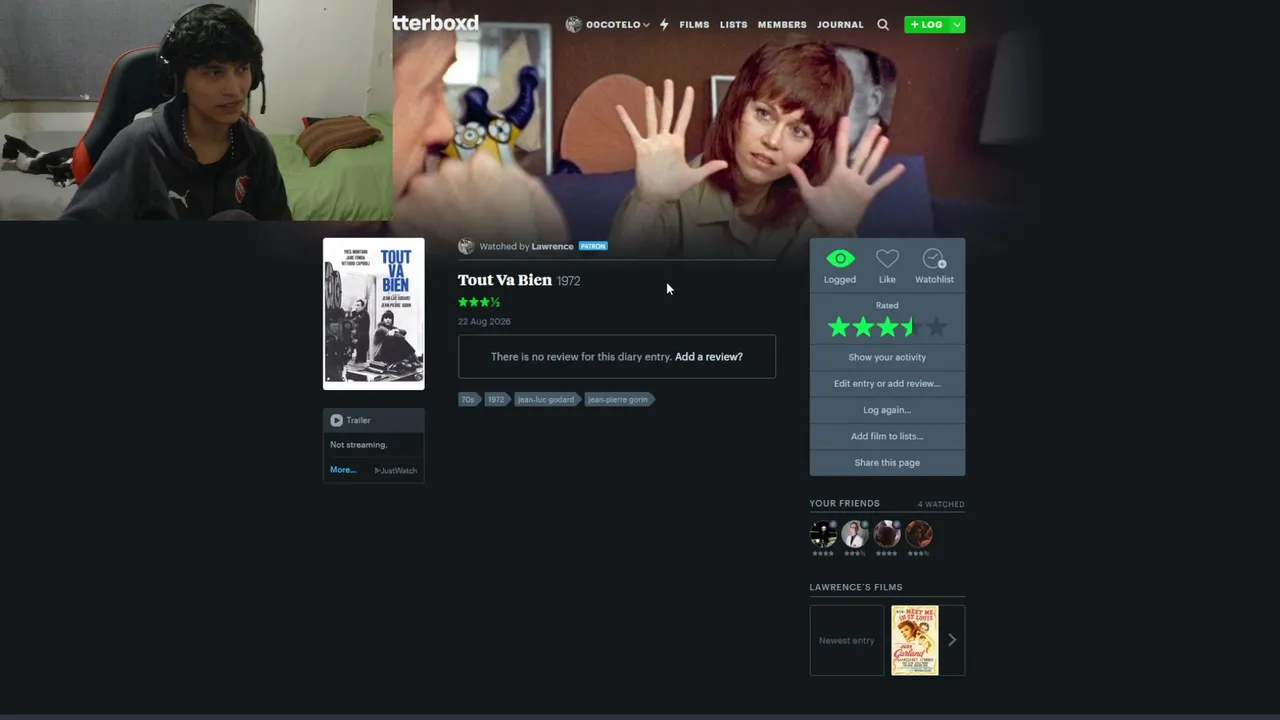Click Edit entry or add review...
The height and width of the screenshot is (720, 1280).
coord(887,383)
